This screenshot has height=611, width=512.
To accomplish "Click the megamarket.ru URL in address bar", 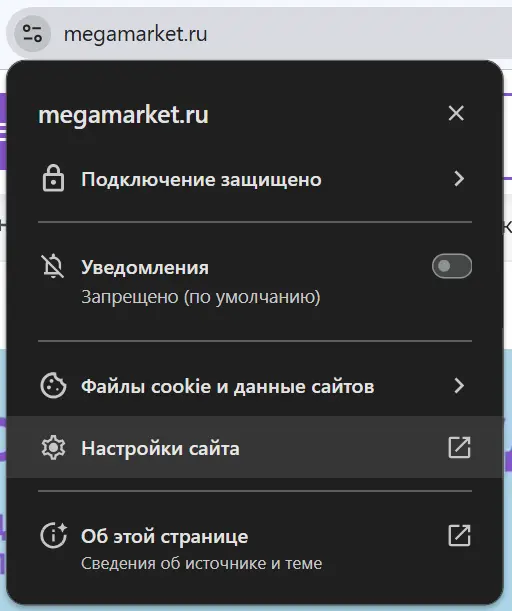I will coord(135,34).
